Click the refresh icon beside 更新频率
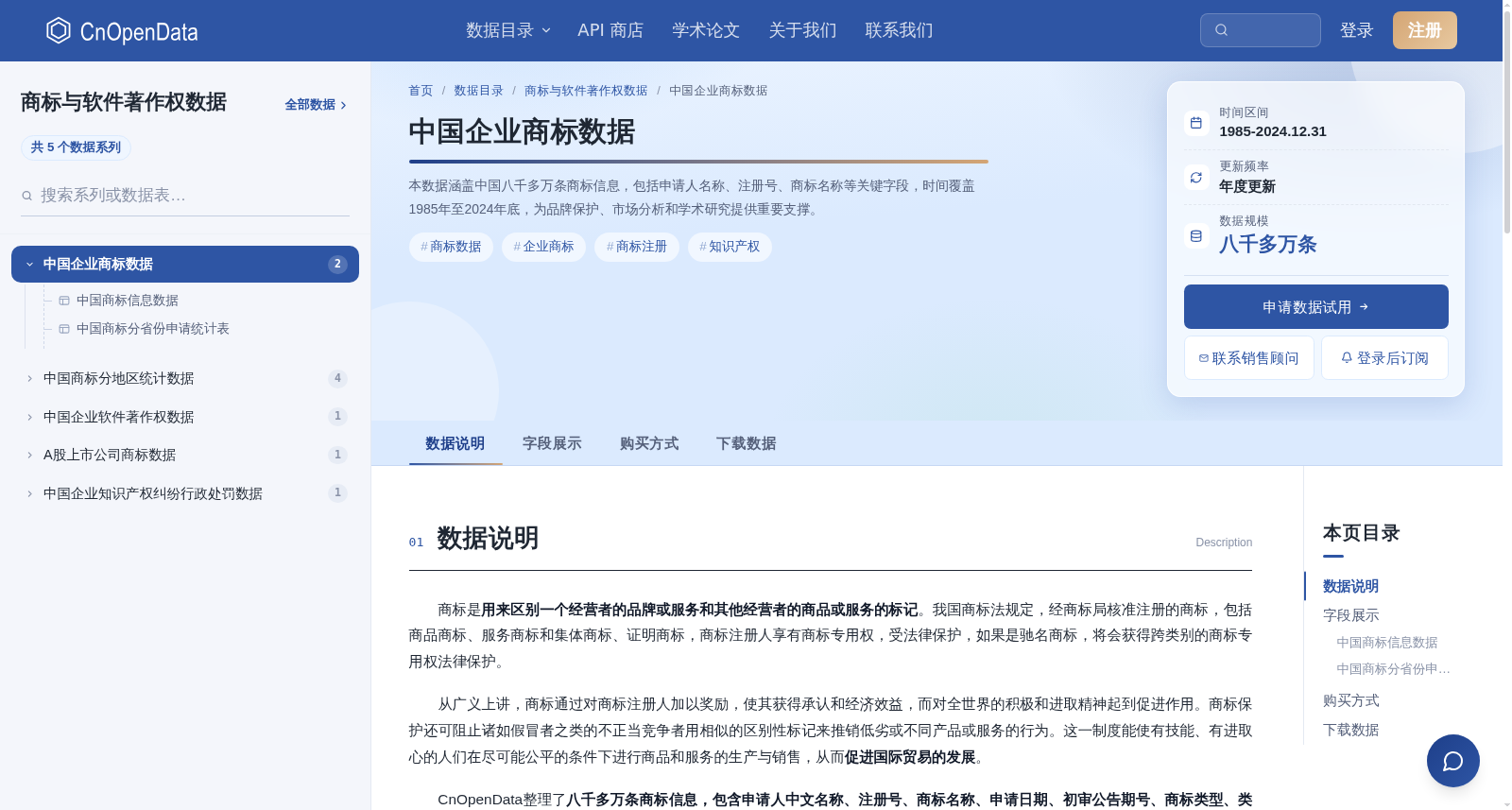1512x810 pixels. (1196, 178)
